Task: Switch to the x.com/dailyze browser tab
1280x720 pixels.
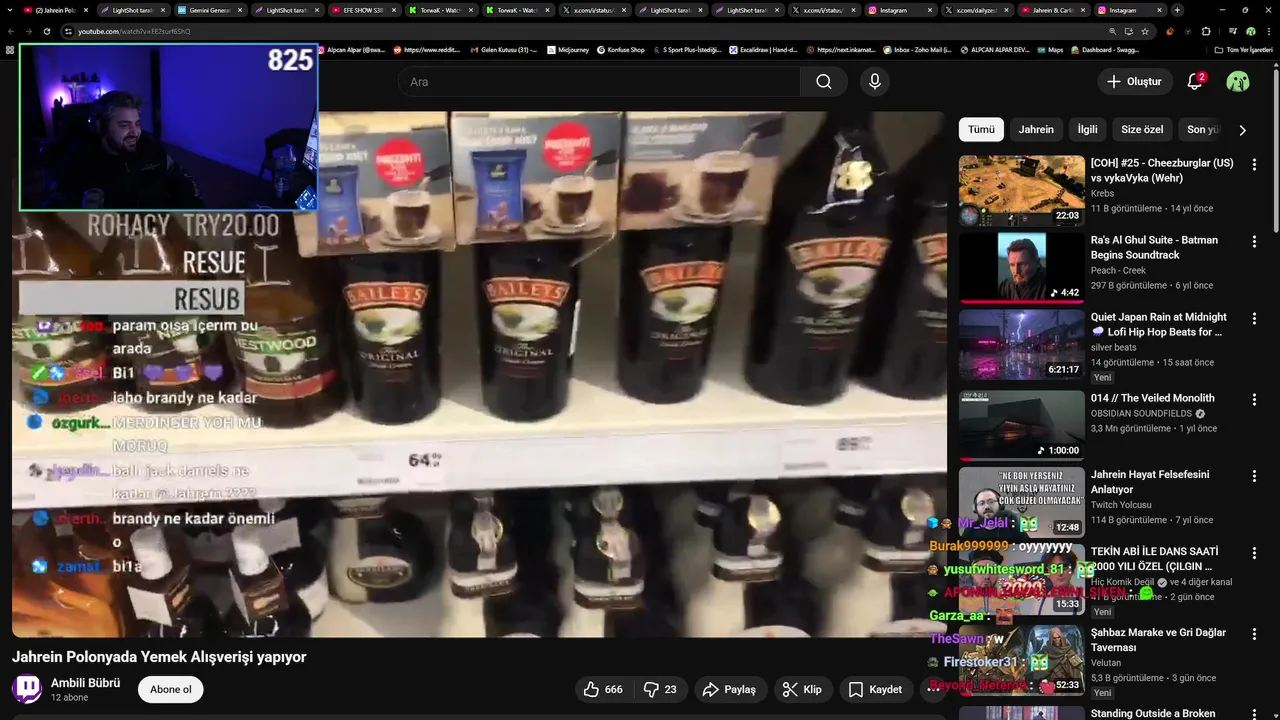Action: (977, 10)
